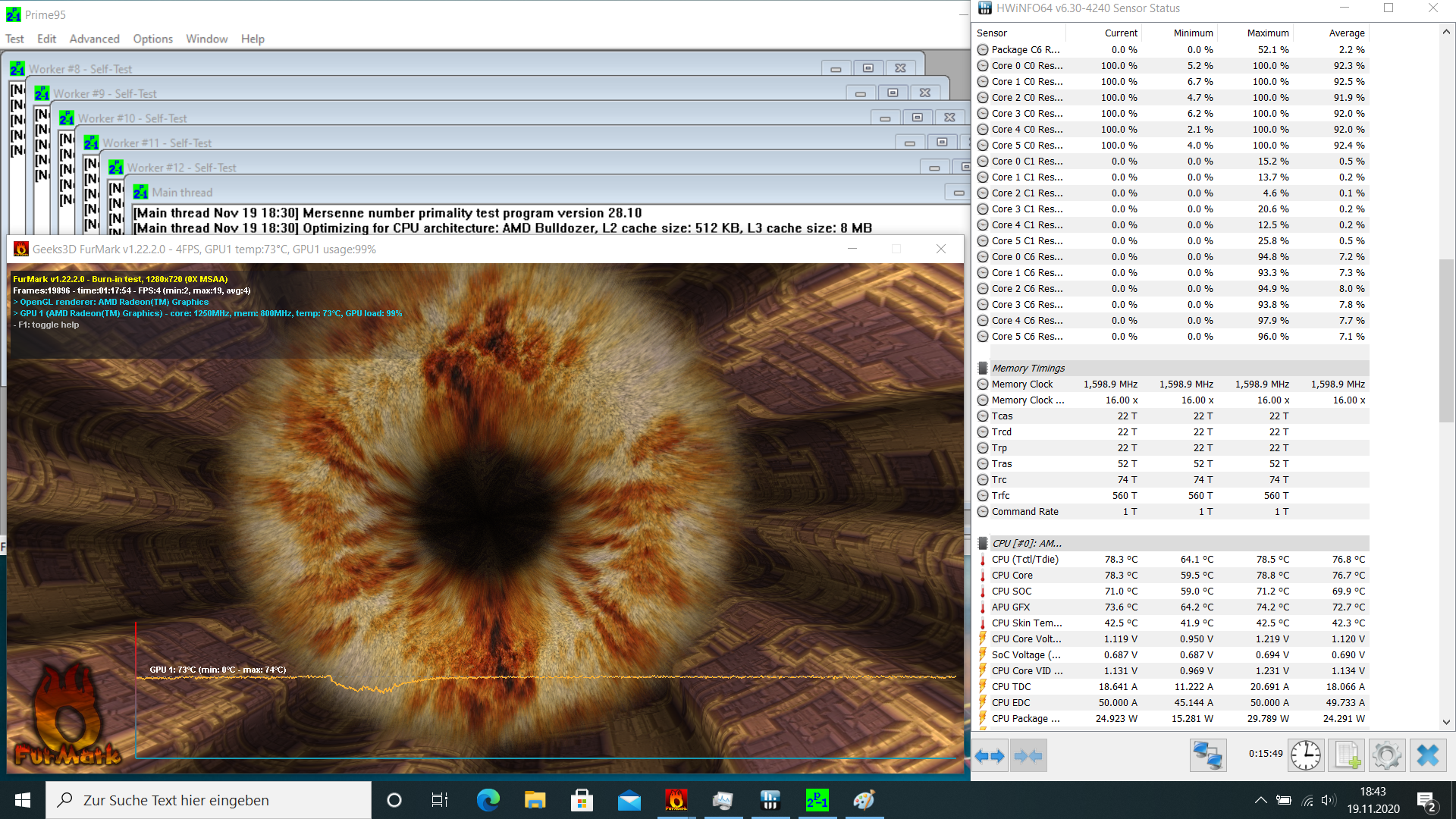Show hidden tray icons chevron
Viewport: 1456px width, 819px height.
coord(1260,800)
